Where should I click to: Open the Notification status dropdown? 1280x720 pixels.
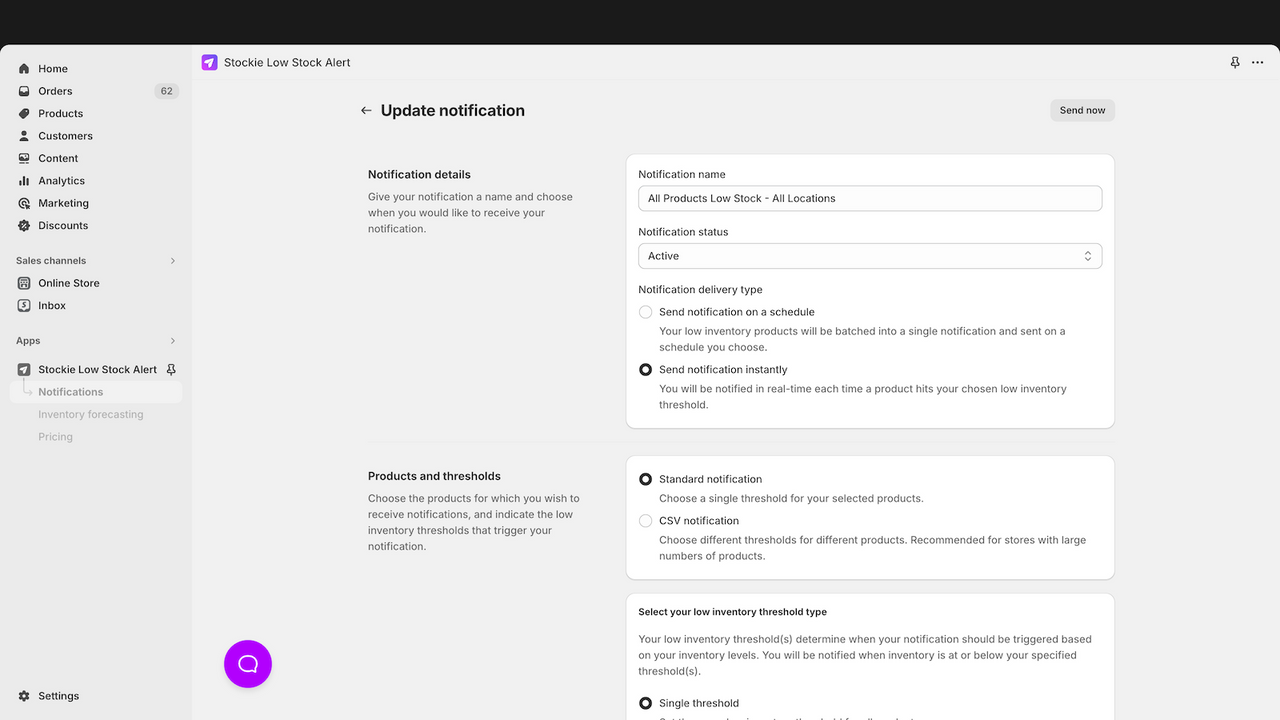pos(870,256)
